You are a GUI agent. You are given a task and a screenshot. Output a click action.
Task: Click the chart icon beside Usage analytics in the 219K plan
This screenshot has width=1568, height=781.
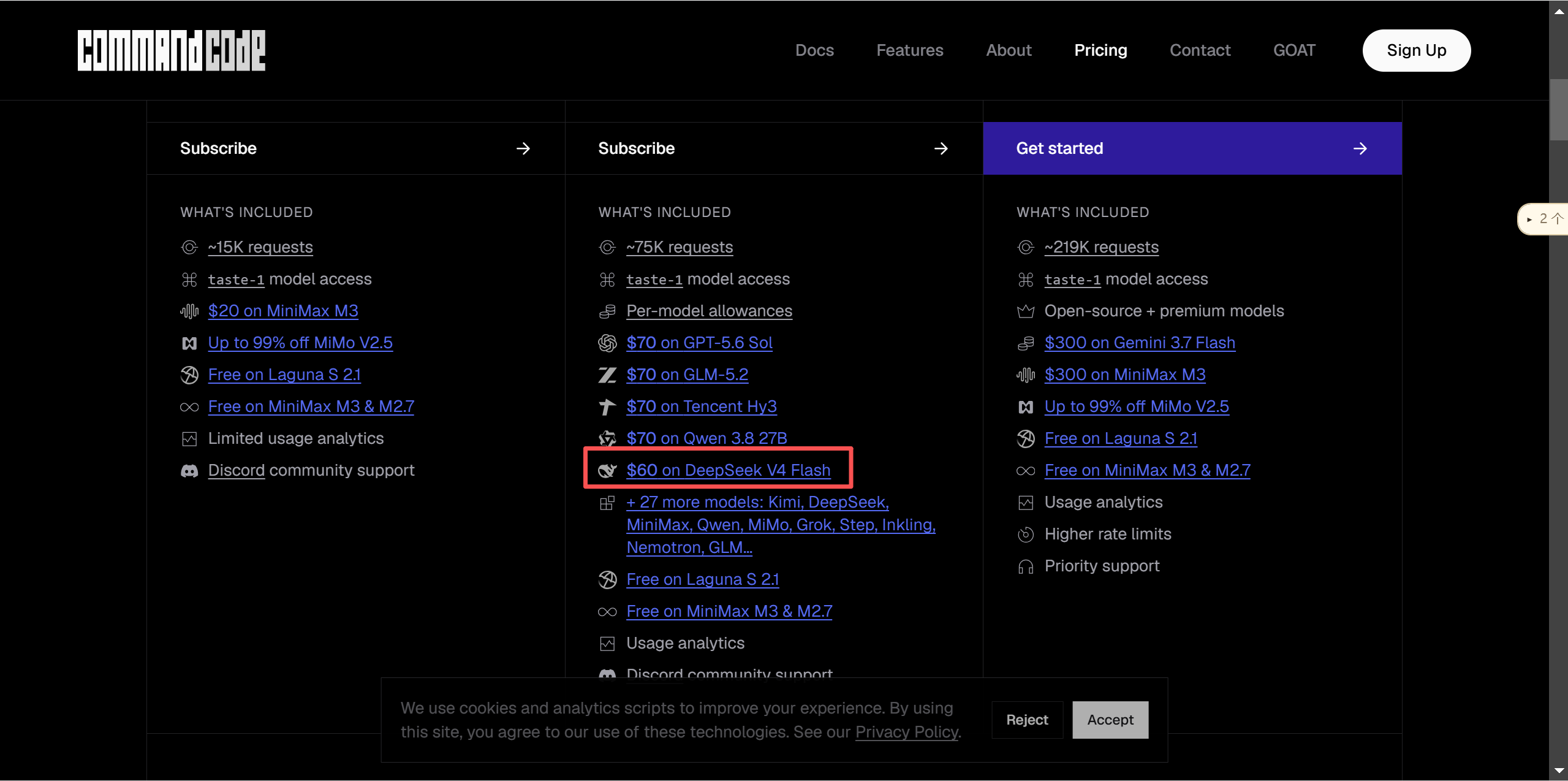(x=1026, y=503)
